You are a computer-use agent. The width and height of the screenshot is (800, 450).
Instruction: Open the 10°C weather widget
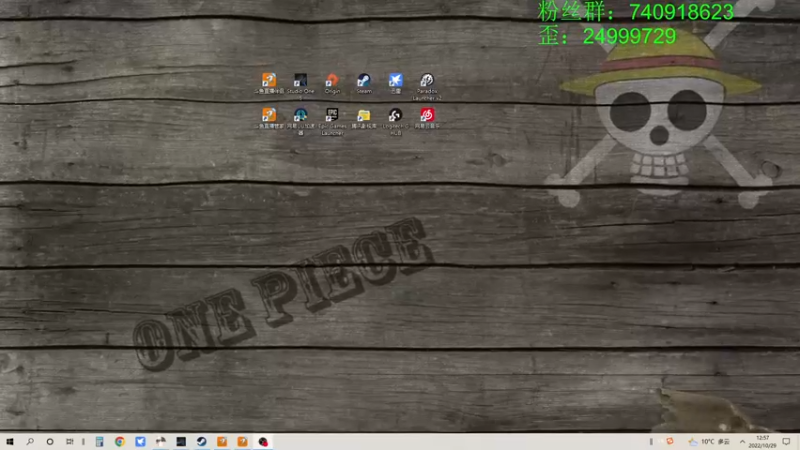click(x=709, y=441)
